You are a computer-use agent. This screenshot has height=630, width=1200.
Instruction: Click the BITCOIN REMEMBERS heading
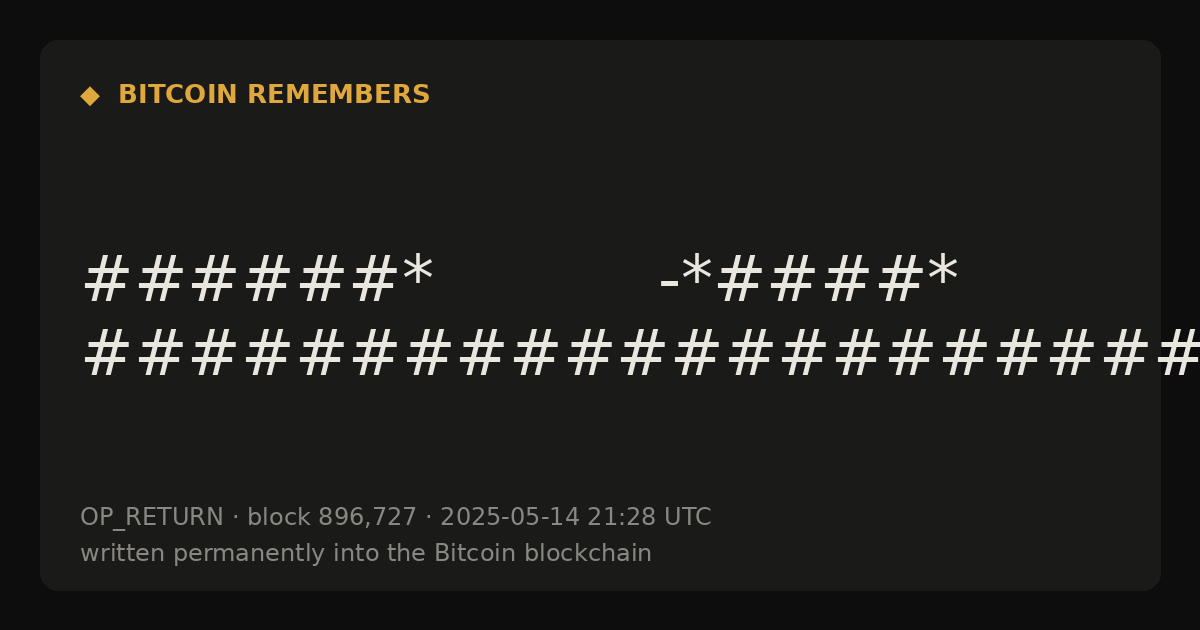point(274,95)
